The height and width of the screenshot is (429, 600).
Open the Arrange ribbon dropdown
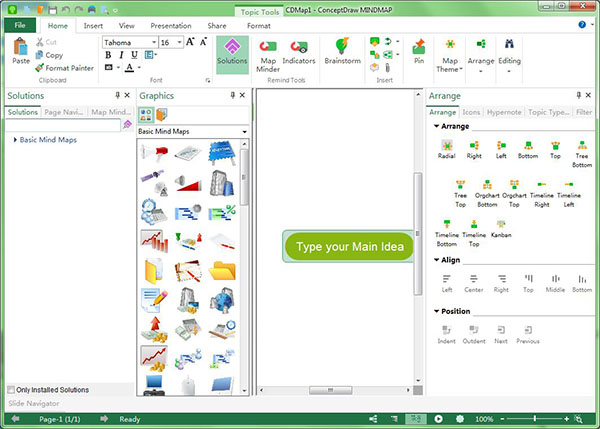(x=481, y=56)
